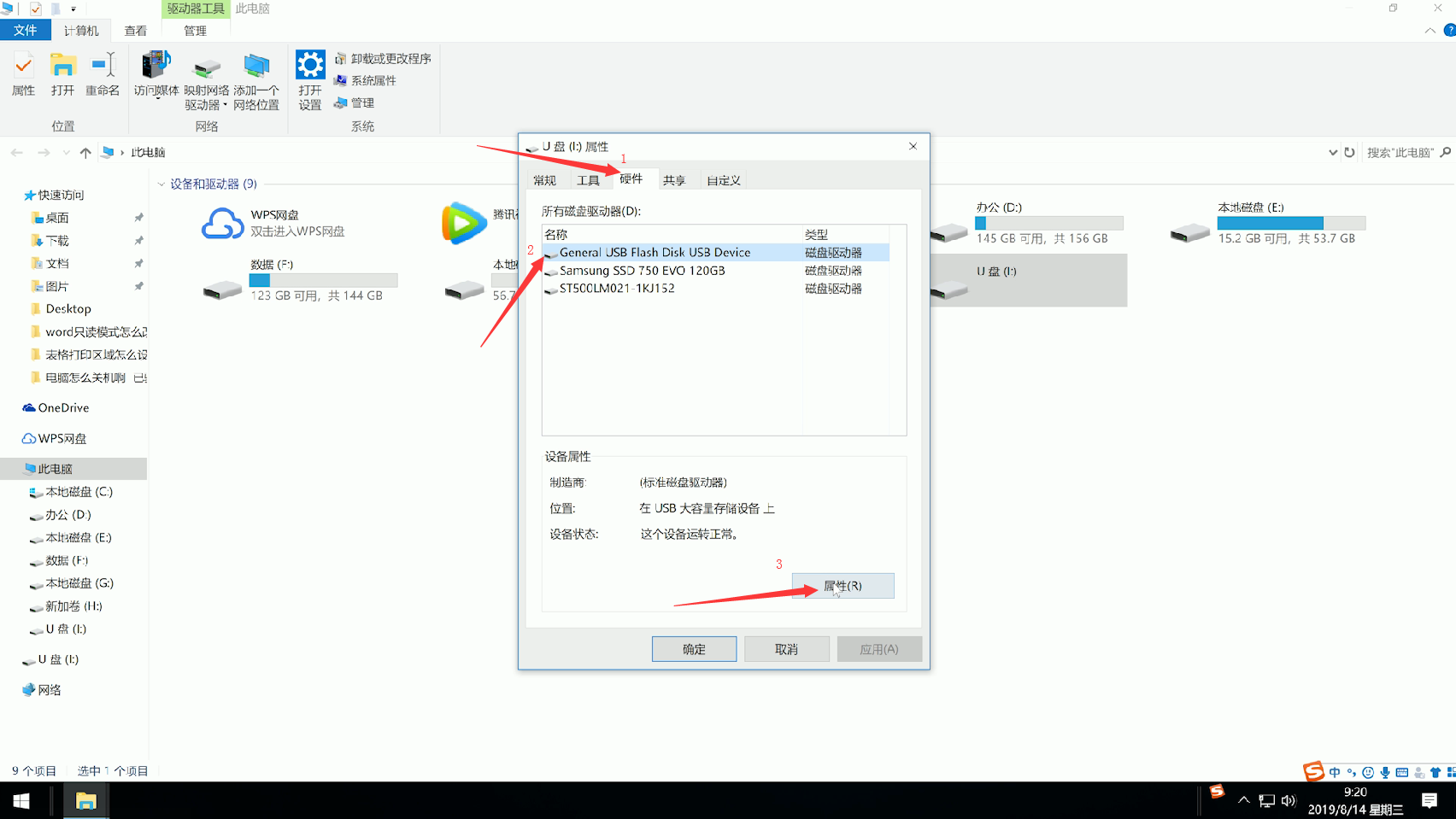Click 管理 under the 系统 group

(x=355, y=102)
